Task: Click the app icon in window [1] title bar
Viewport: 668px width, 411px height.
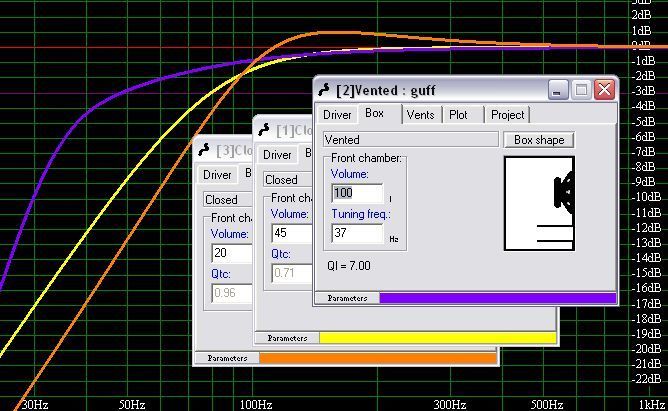Action: tap(264, 129)
